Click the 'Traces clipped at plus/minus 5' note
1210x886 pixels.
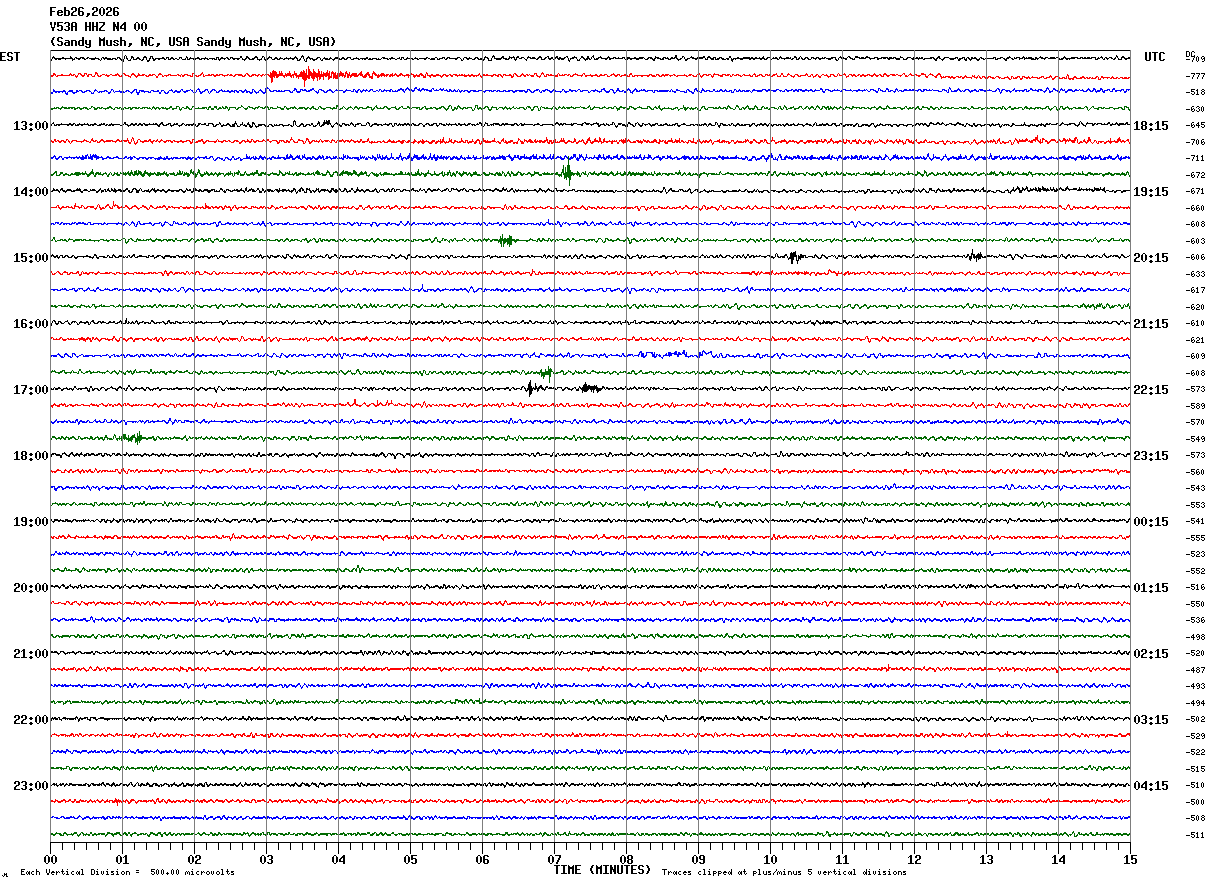(784, 873)
